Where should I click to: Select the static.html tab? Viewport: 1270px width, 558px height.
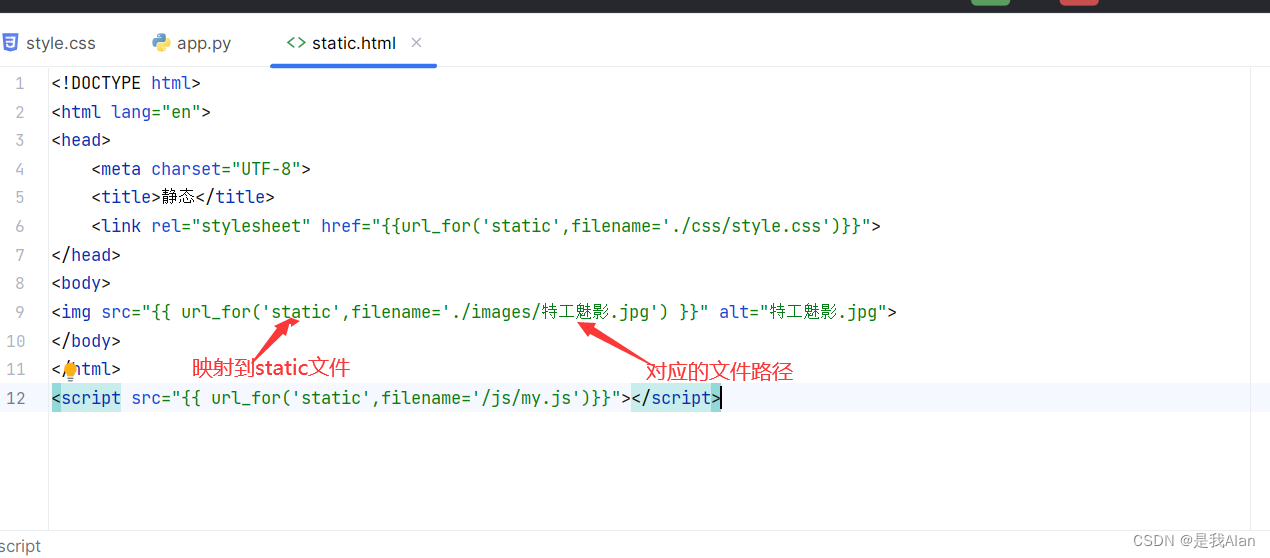[x=353, y=43]
